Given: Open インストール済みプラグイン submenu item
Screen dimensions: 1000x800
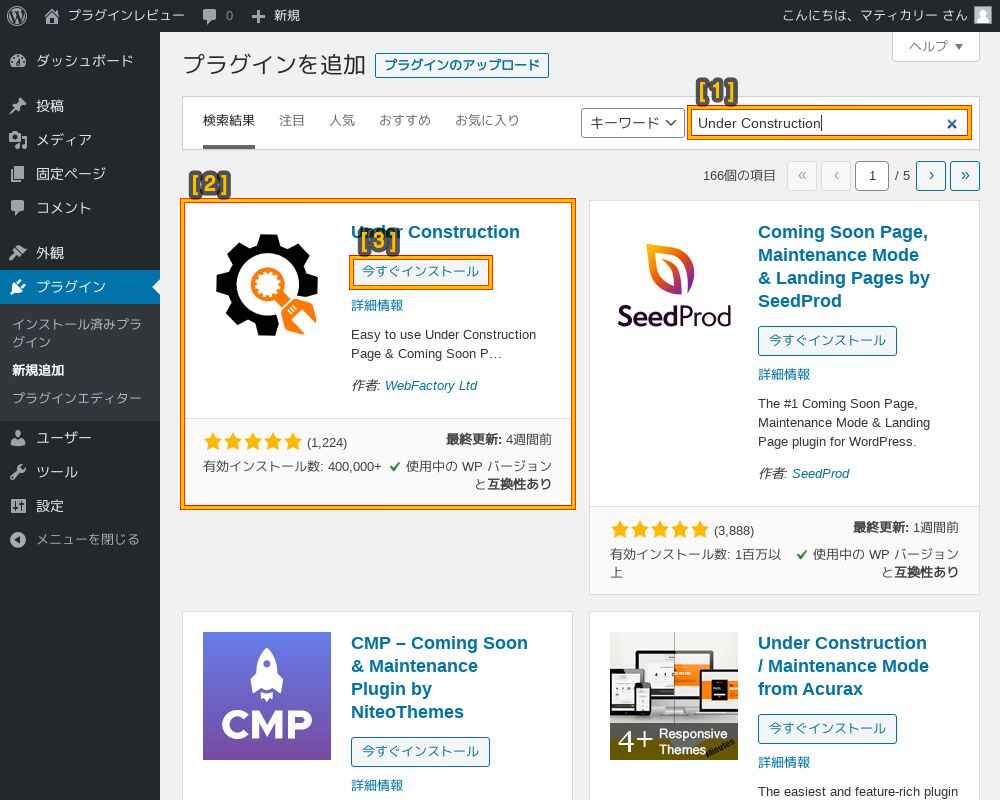Looking at the screenshot, I should click(x=77, y=333).
